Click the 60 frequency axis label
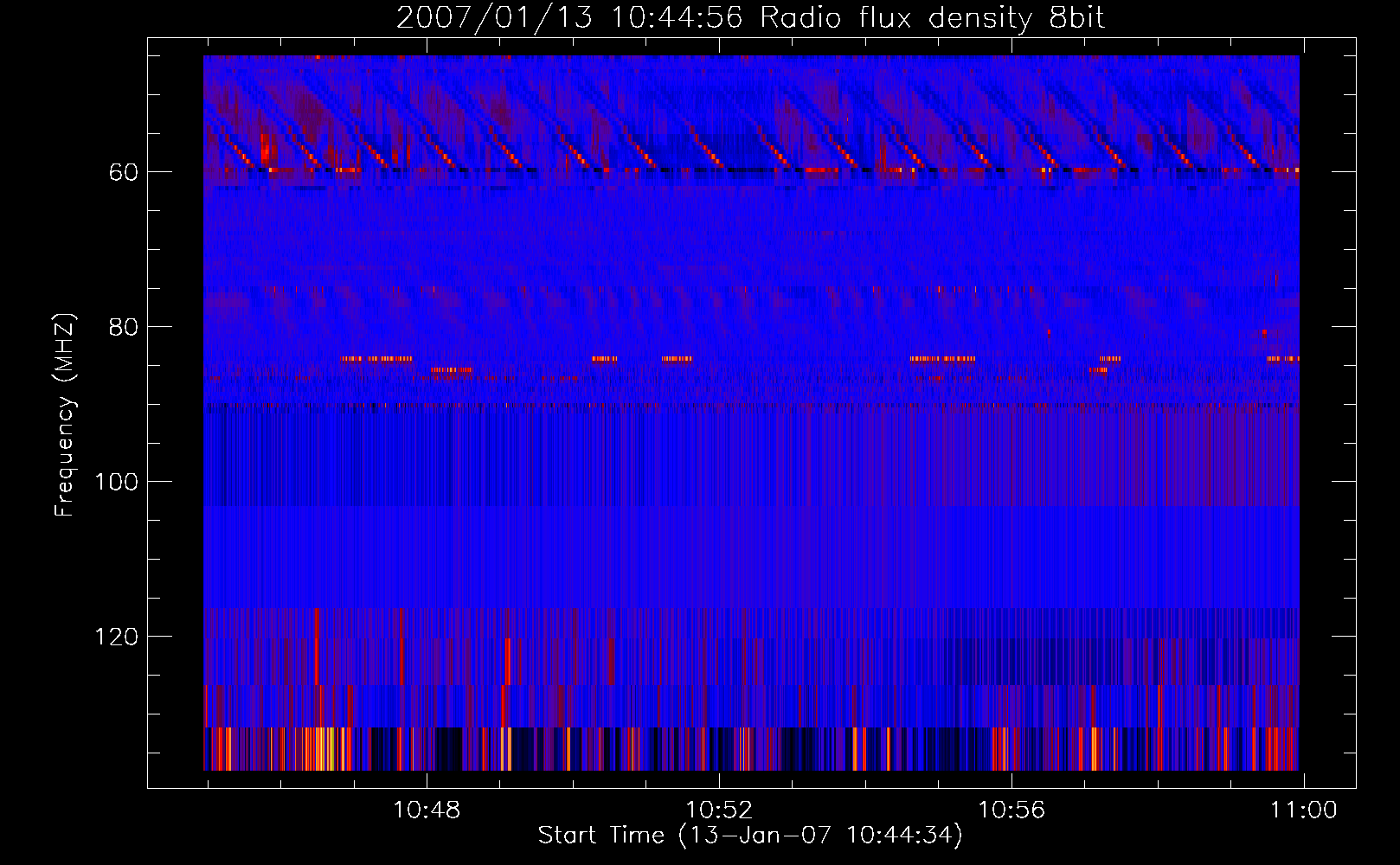Screen dimensions: 1400x865 coord(124,172)
